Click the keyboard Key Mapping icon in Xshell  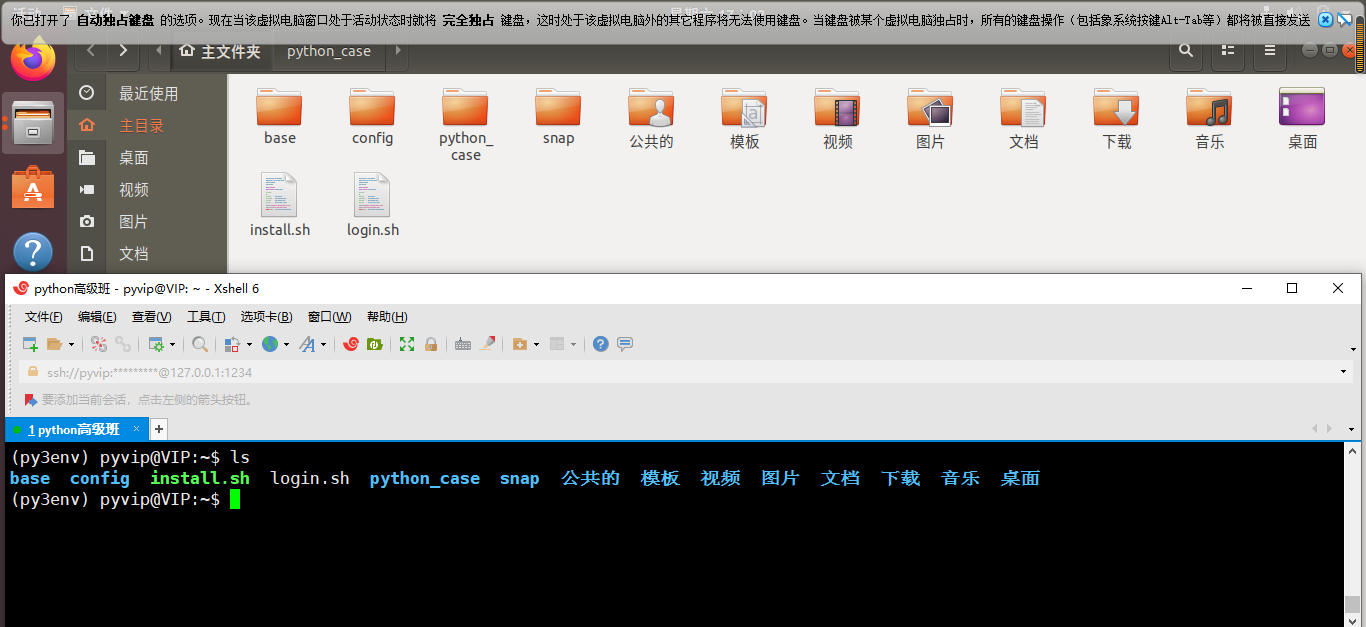coord(463,344)
